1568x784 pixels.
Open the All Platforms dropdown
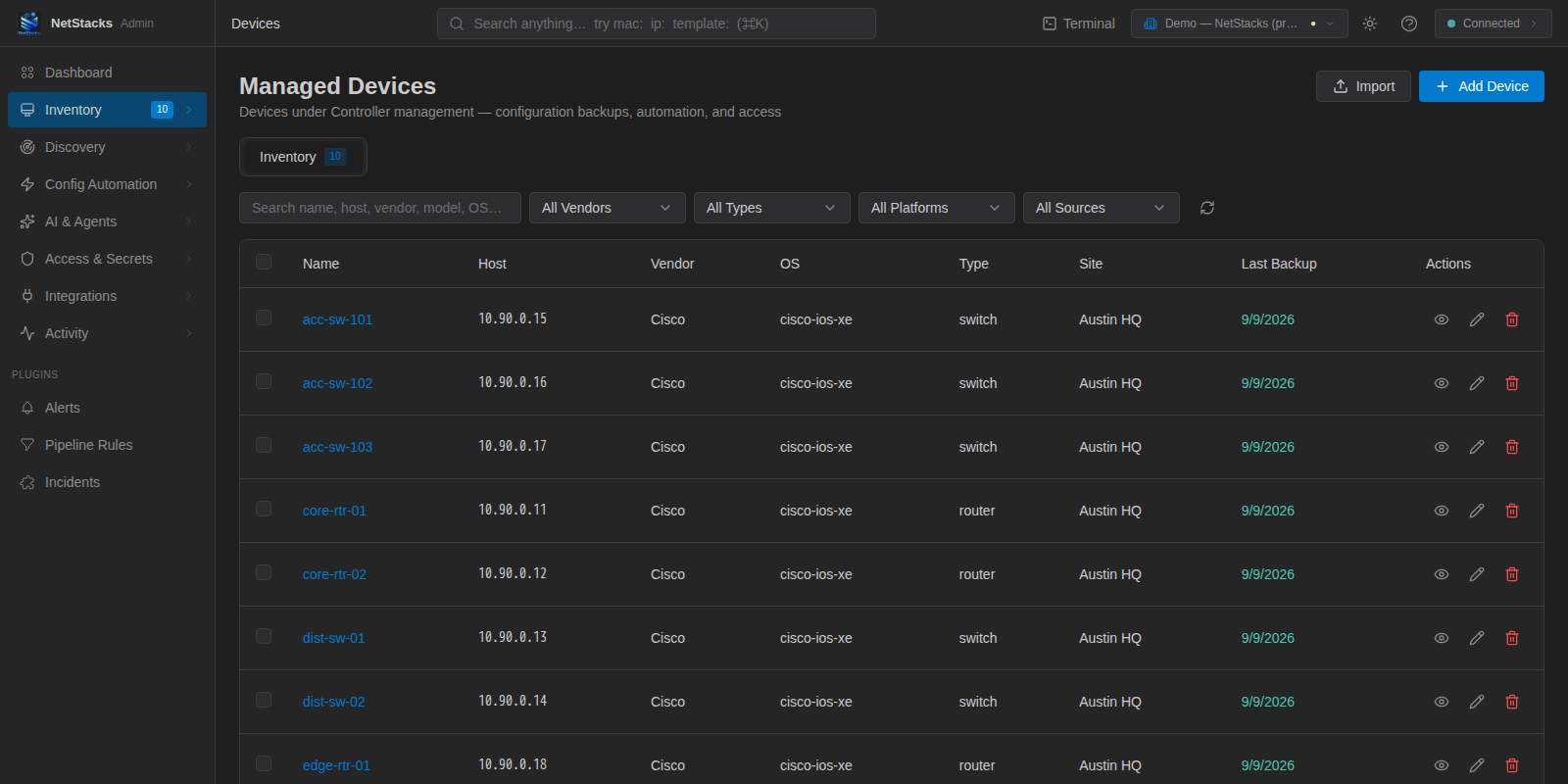(x=937, y=208)
